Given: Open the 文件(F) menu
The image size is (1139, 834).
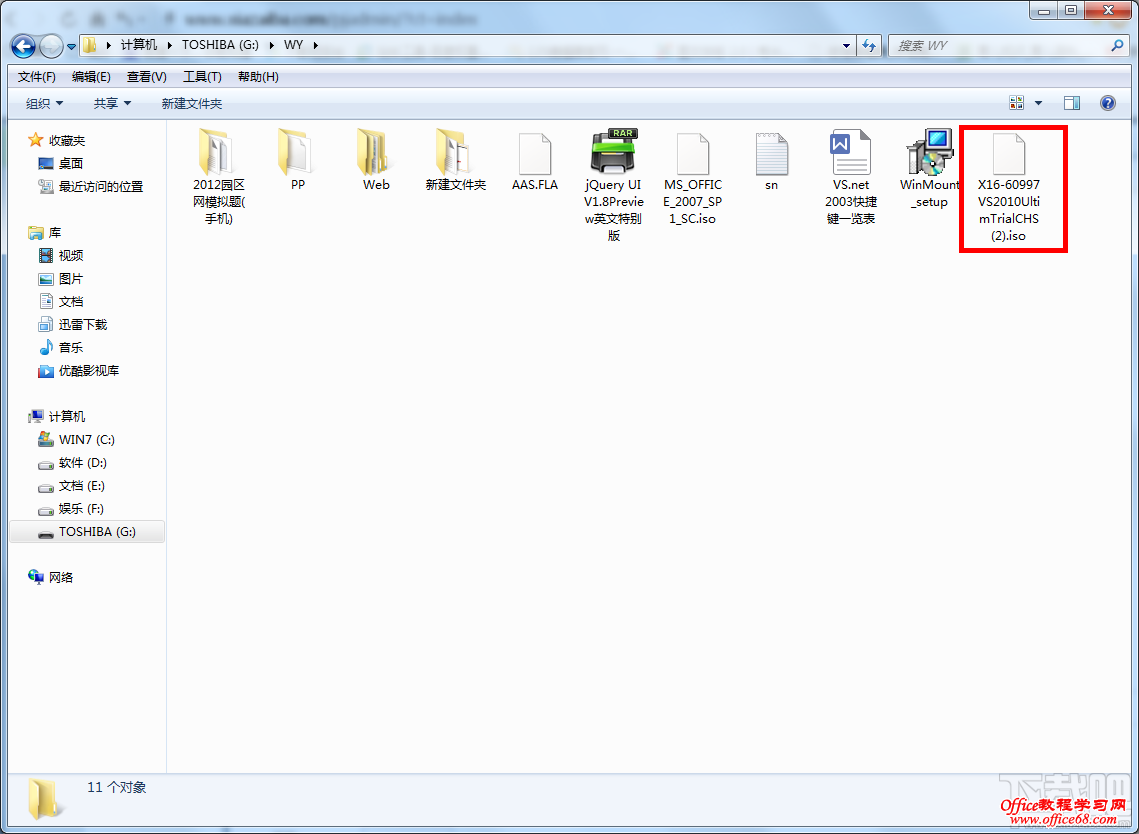Looking at the screenshot, I should (37, 76).
